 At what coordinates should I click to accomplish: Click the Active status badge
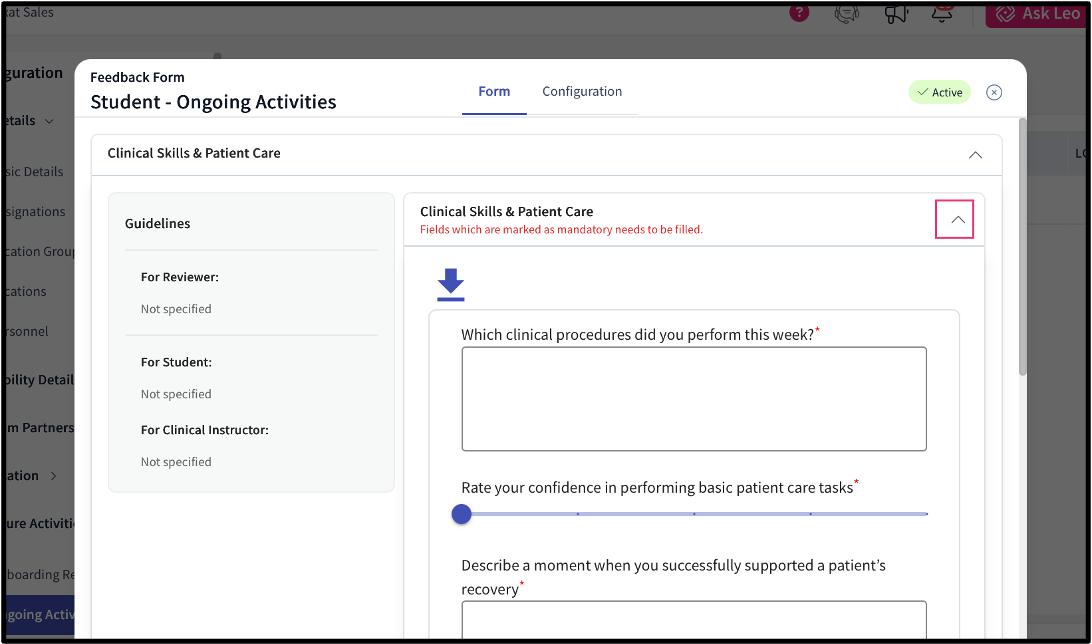tap(938, 91)
